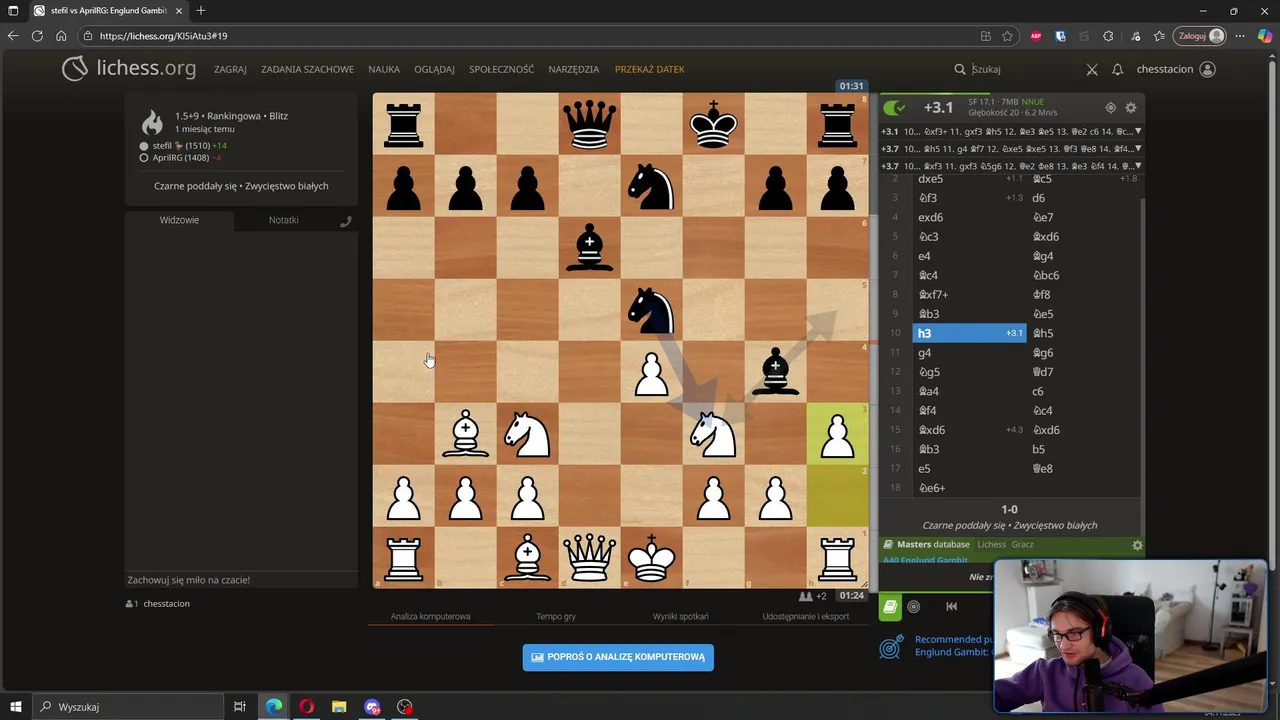The width and height of the screenshot is (1280, 720).
Task: Open chesstacion user menu
Action: (1176, 69)
